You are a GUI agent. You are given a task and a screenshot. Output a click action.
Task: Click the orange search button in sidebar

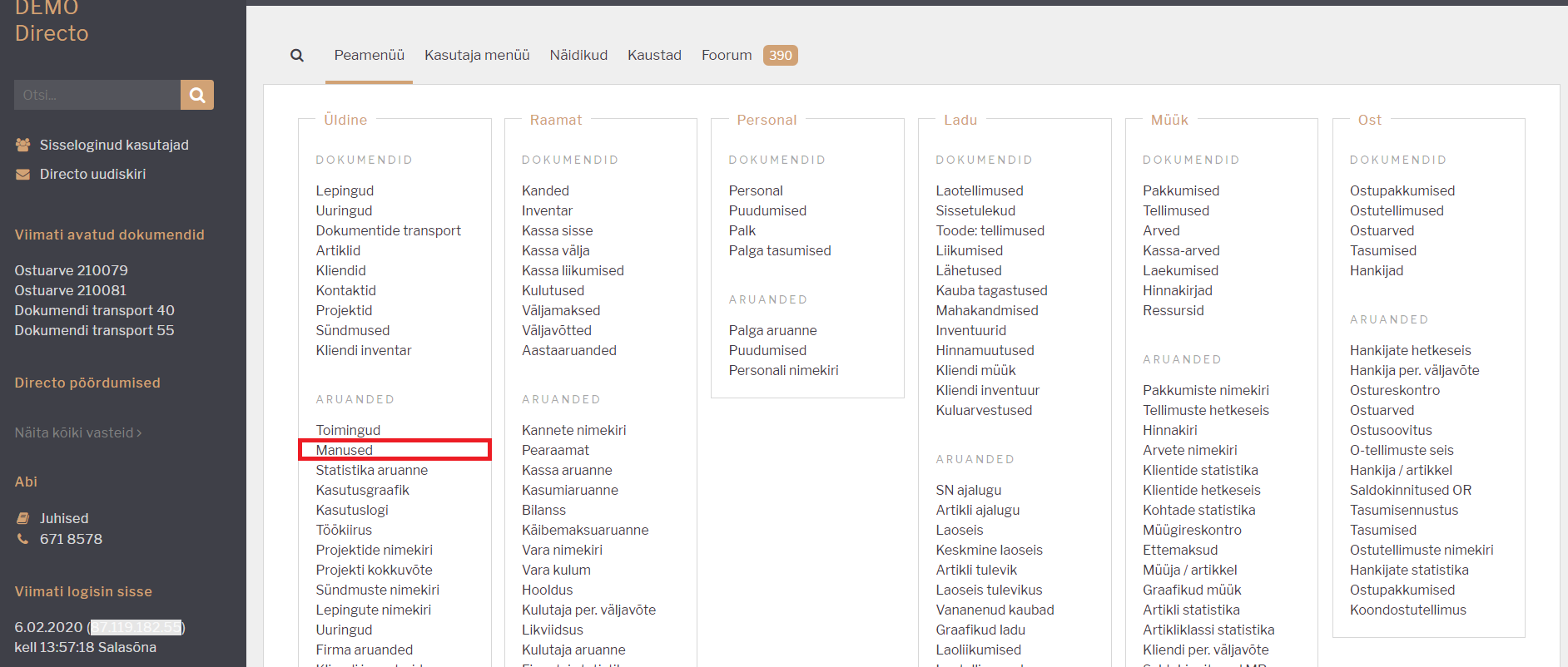197,95
